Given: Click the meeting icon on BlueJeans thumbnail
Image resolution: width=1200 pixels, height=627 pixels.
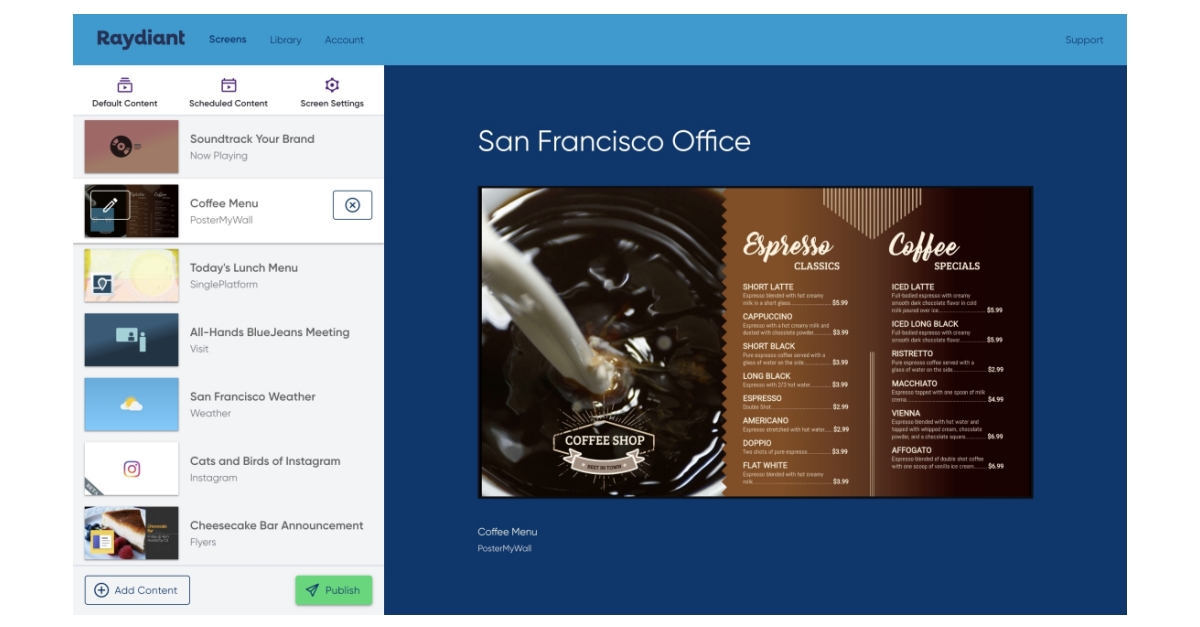Looking at the screenshot, I should click(131, 340).
